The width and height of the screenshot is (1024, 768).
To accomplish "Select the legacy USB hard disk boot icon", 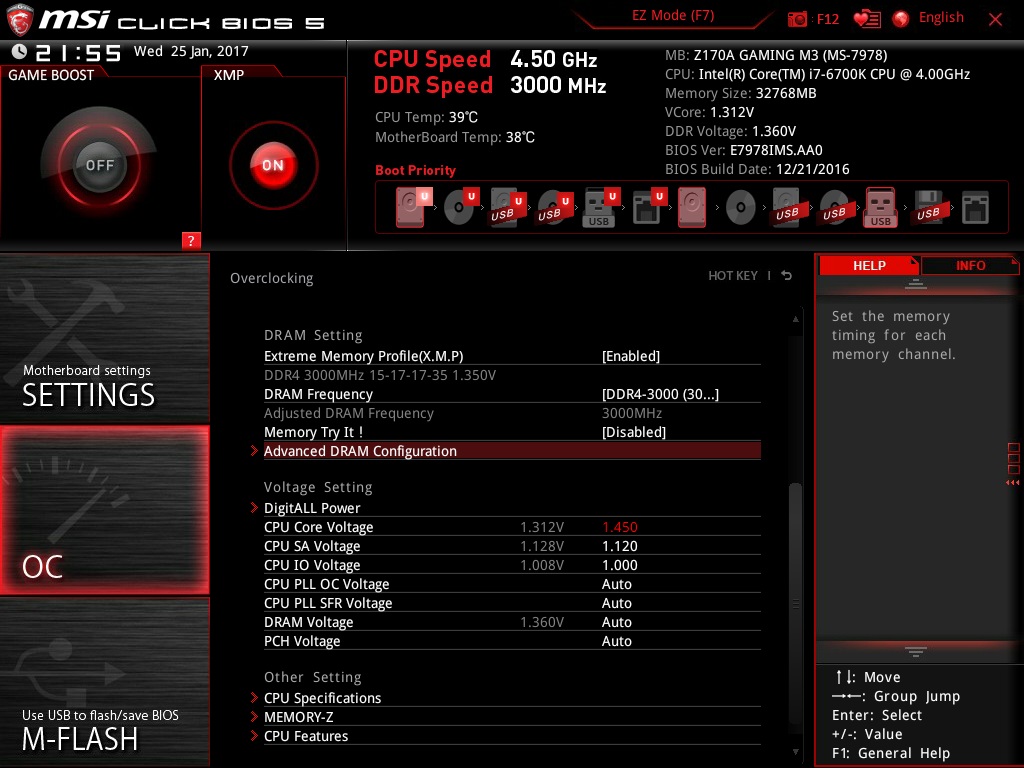I will point(787,208).
